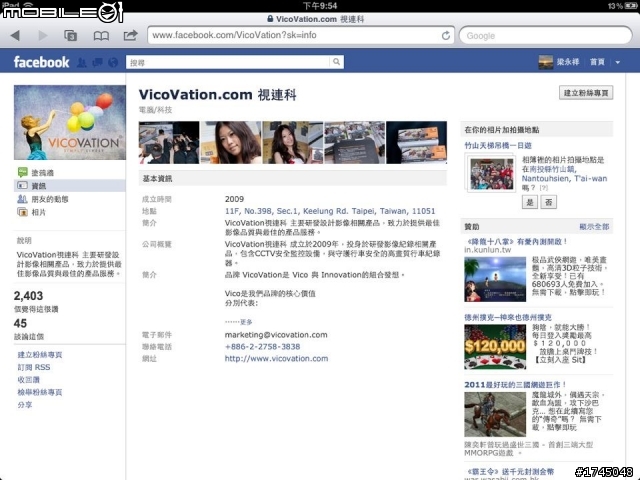
Task: Open the Keelung Rd. Taipei address link
Action: click(x=330, y=211)
